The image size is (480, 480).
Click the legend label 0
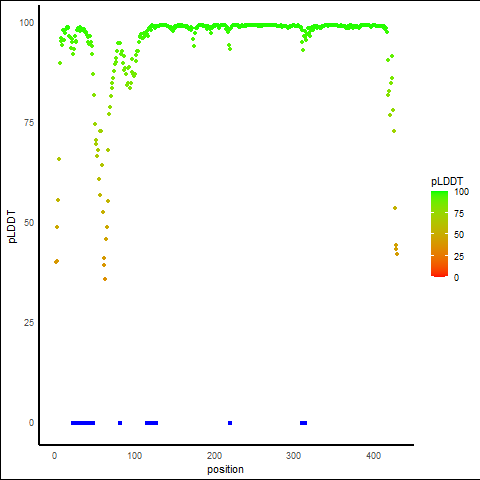click(456, 278)
